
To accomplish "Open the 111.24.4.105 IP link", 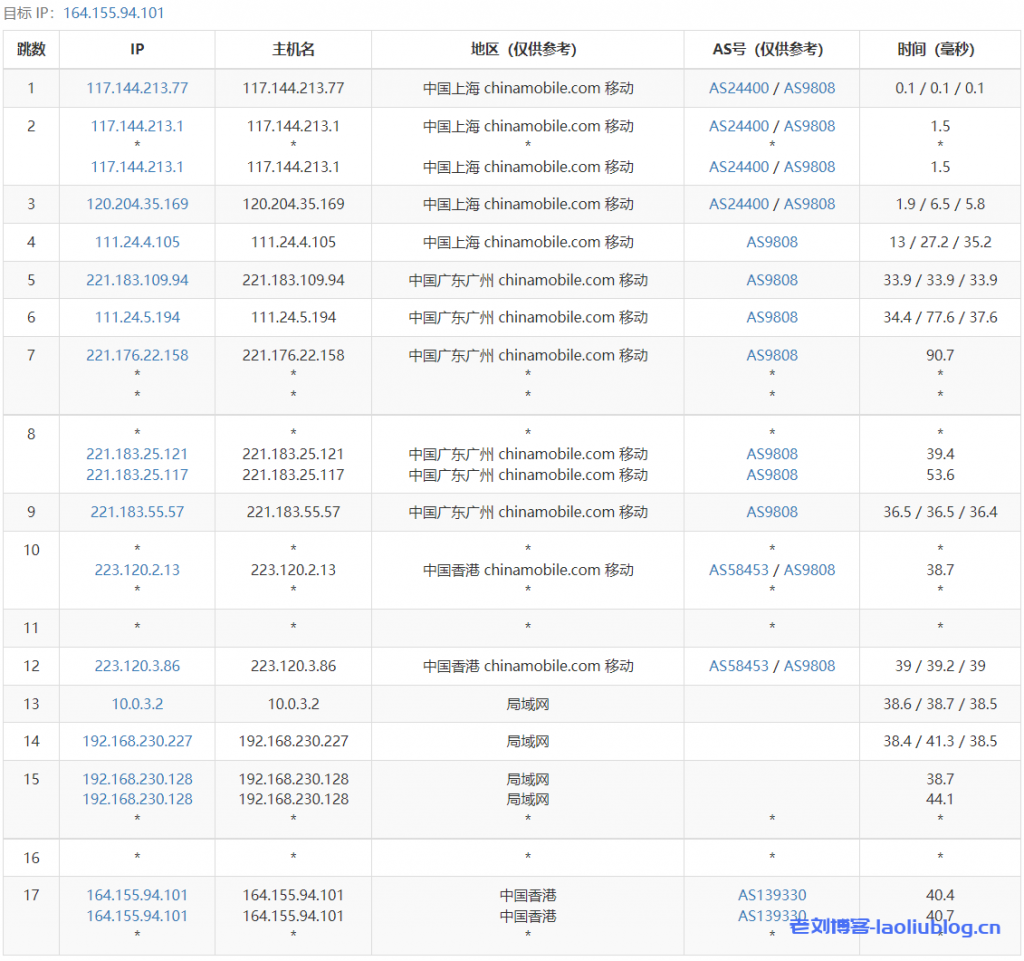I will coord(137,242).
